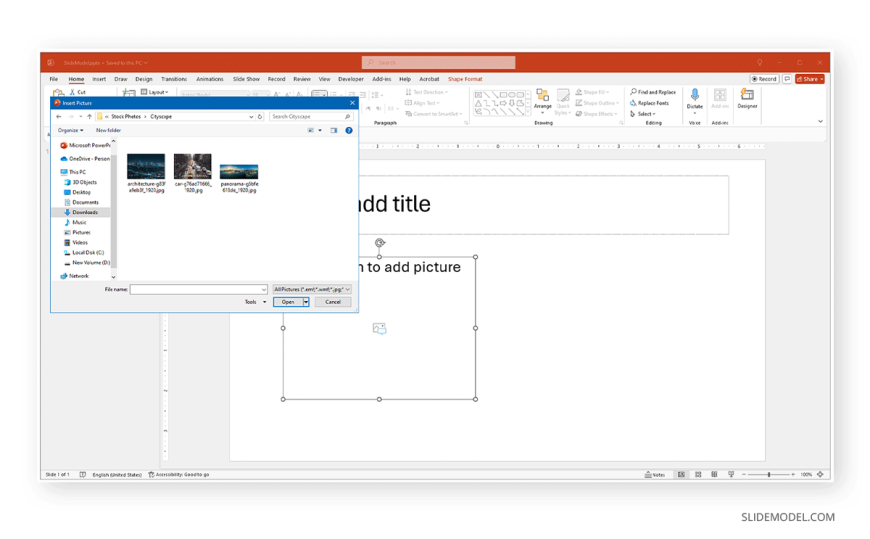870x539 pixels.
Task: Switch to the Shape Format tab
Action: pos(465,79)
